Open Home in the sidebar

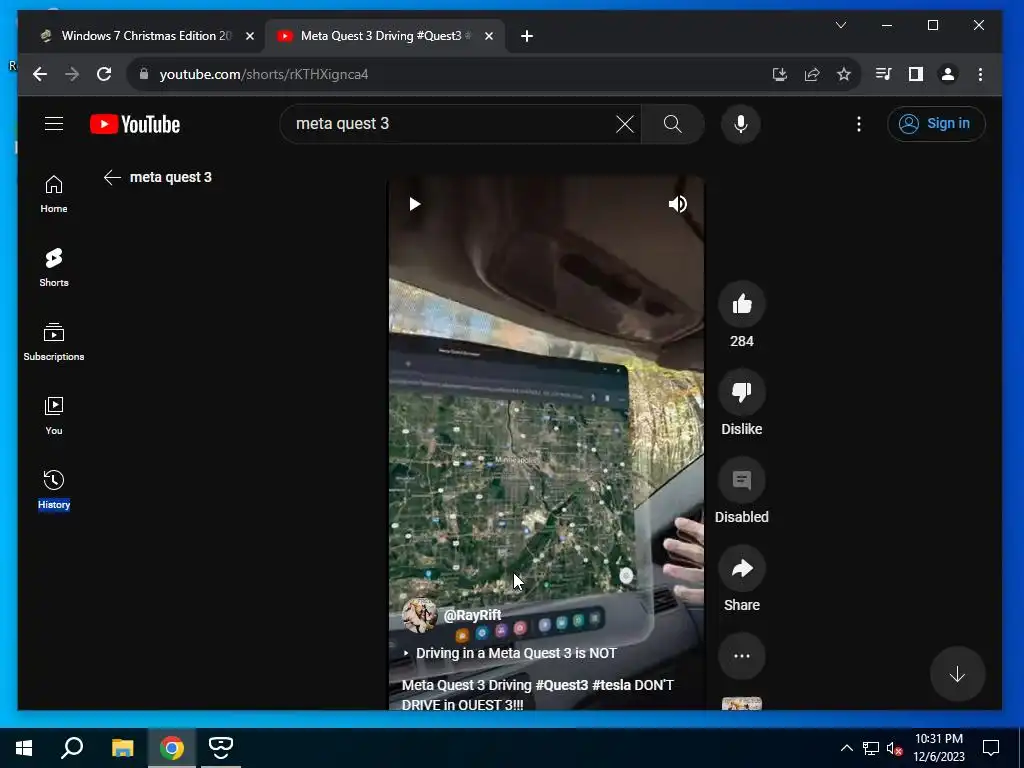pos(54,194)
